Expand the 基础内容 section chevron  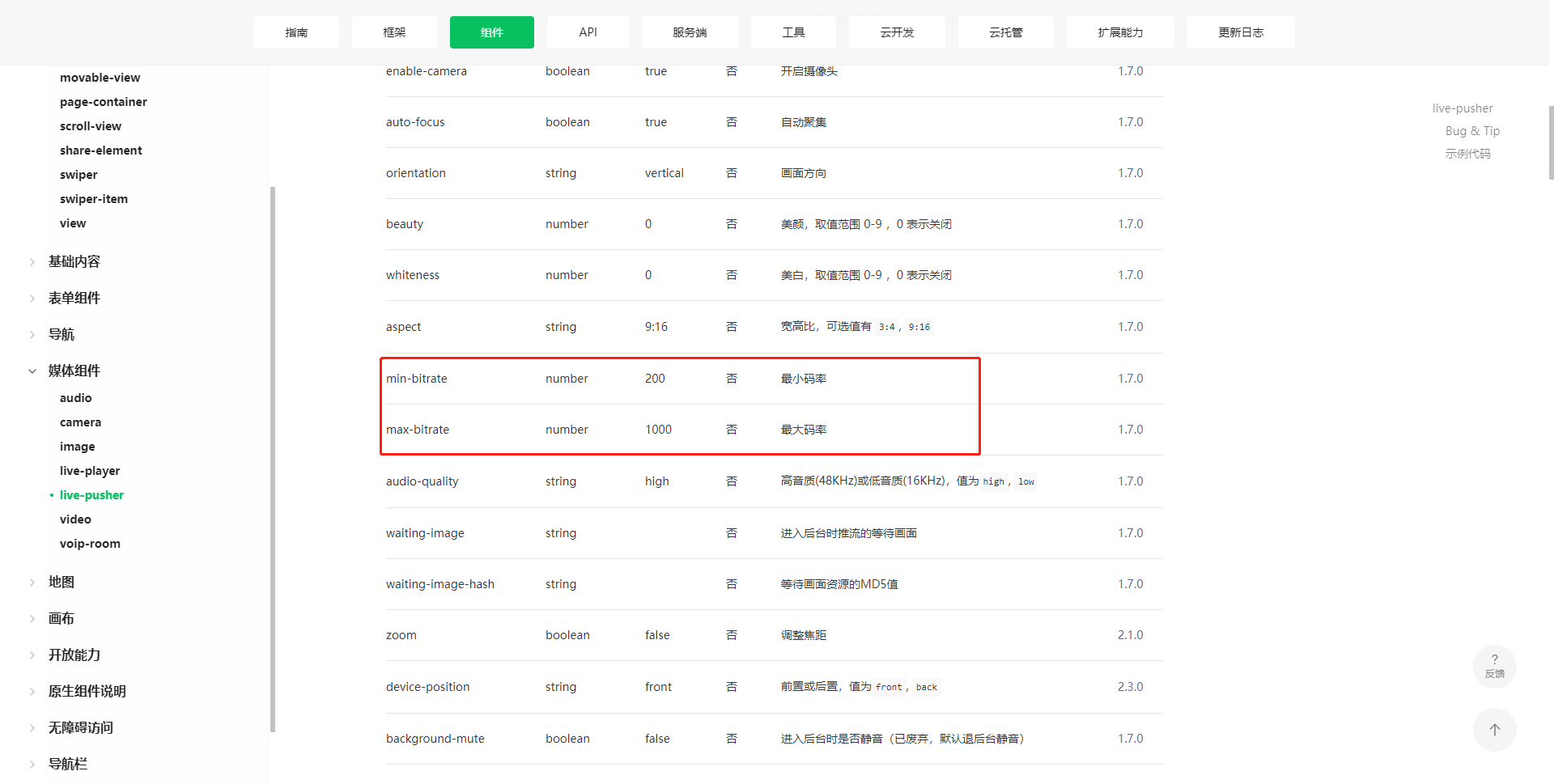(32, 261)
